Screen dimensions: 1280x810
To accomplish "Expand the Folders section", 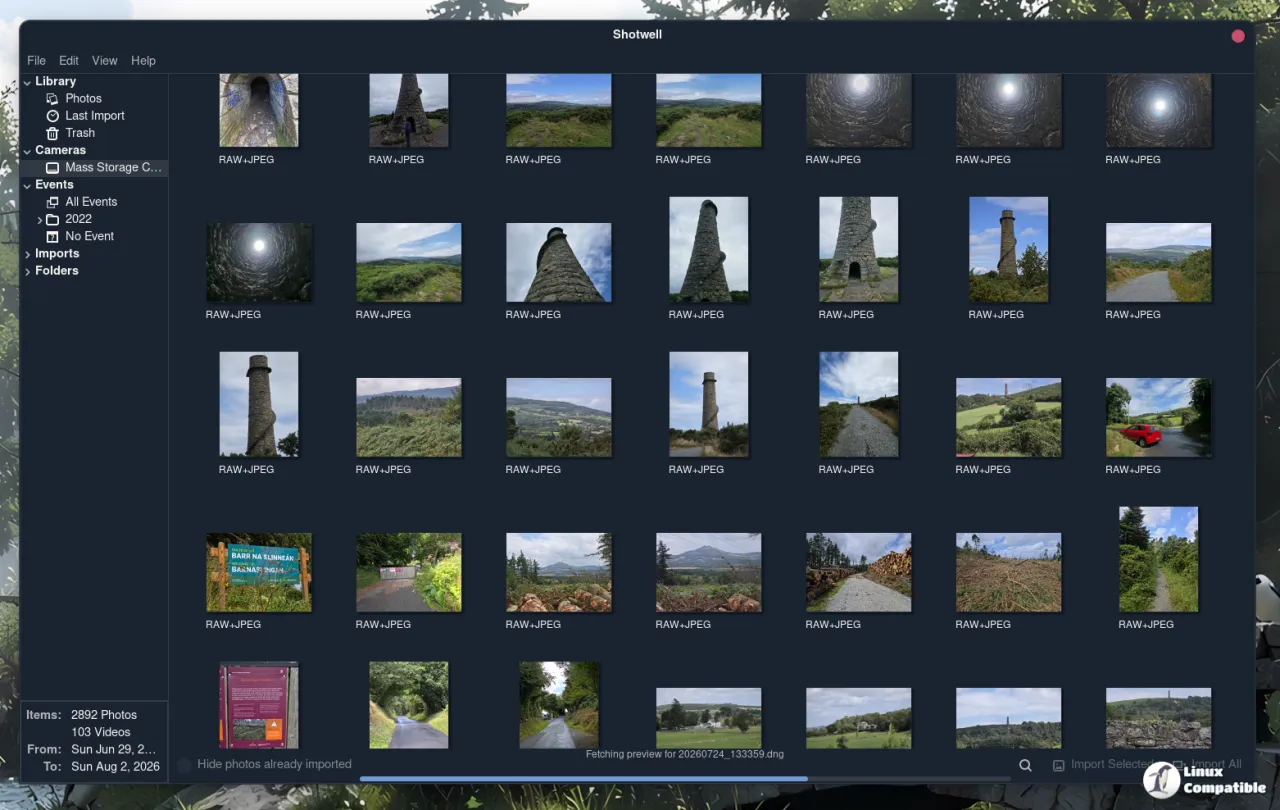I will [x=28, y=271].
